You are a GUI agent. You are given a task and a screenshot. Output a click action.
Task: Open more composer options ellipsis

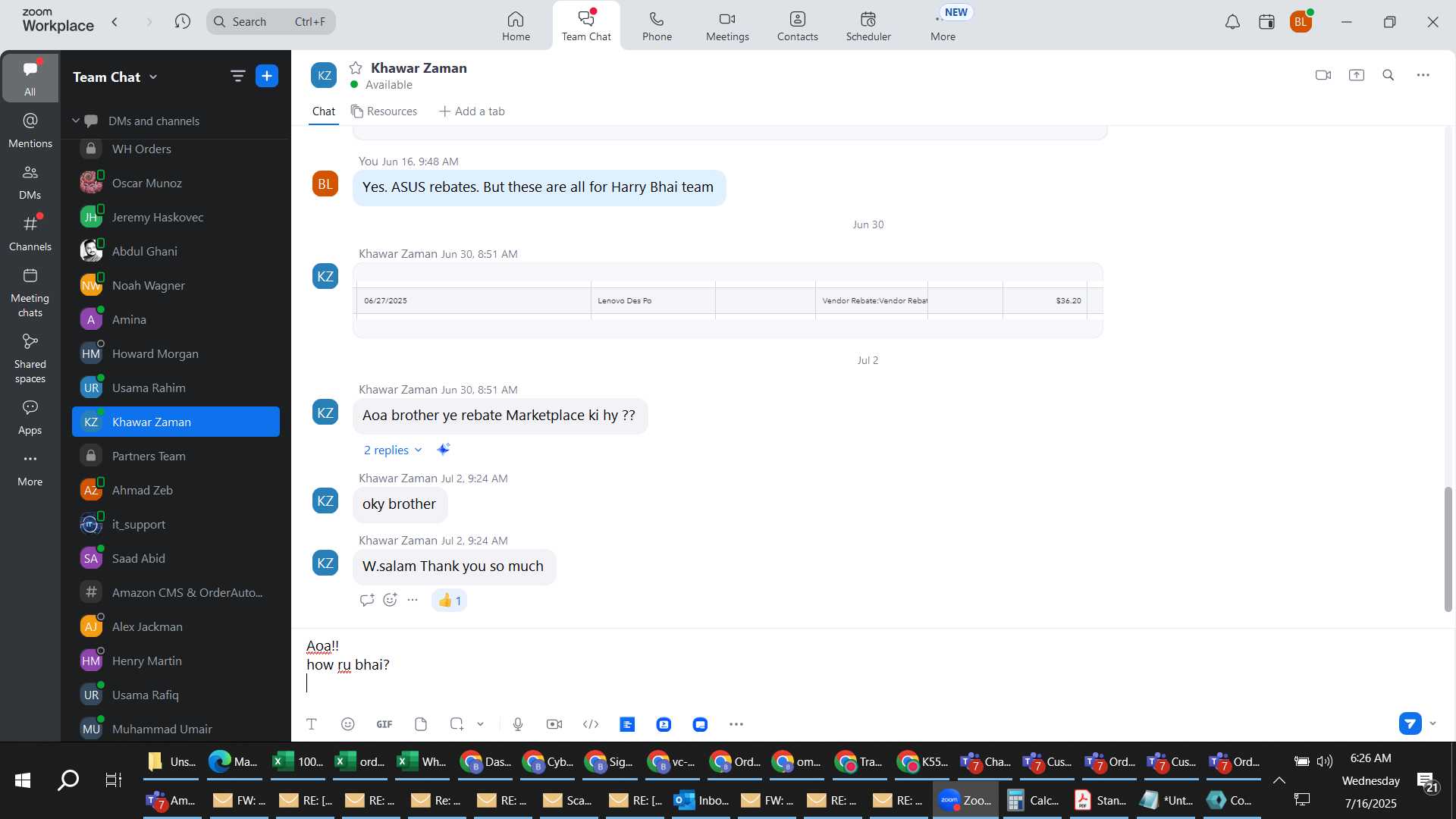coord(736,724)
